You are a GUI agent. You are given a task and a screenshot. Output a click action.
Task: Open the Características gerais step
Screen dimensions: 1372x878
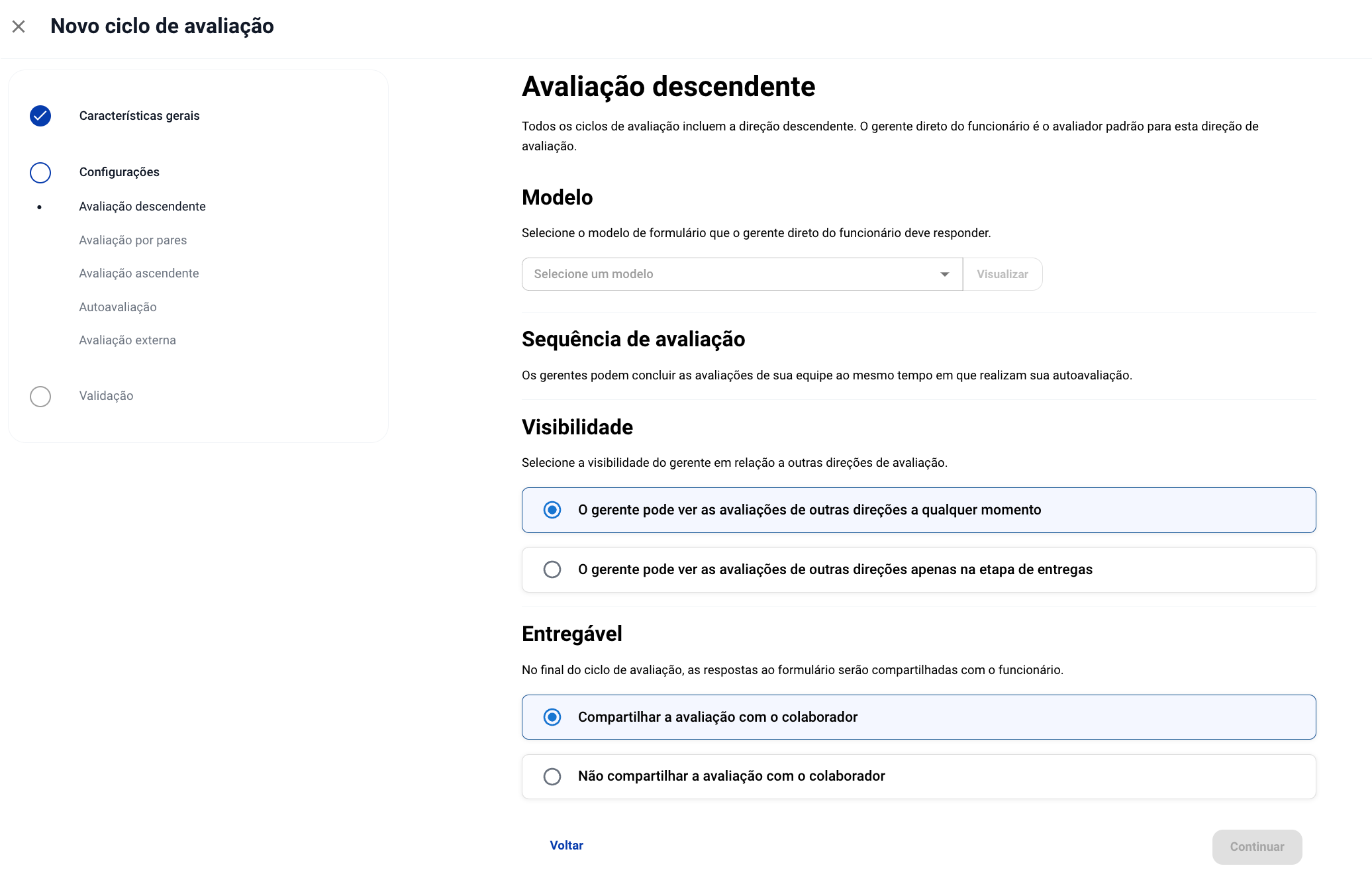click(139, 116)
